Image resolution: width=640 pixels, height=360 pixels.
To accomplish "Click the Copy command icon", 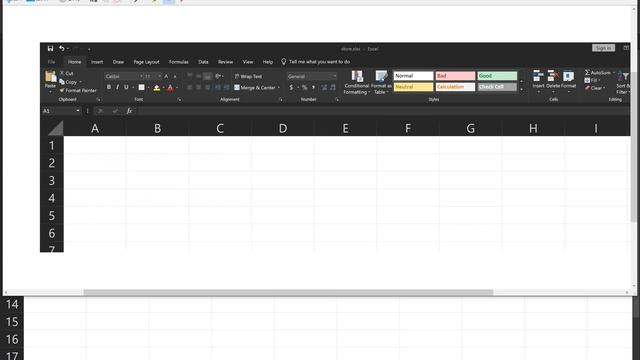I will click(62, 82).
